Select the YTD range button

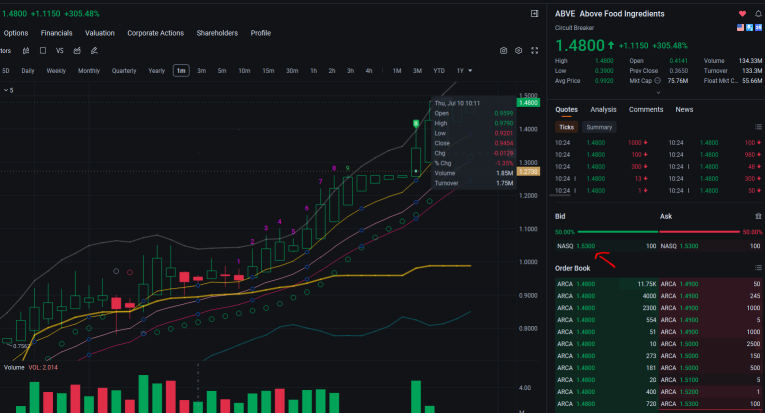click(x=439, y=71)
